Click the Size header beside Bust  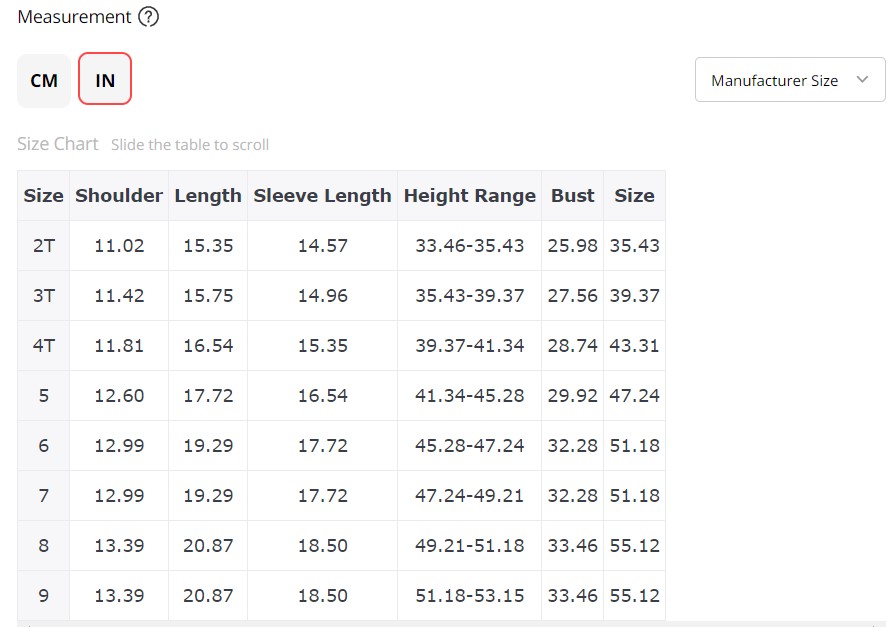click(634, 196)
